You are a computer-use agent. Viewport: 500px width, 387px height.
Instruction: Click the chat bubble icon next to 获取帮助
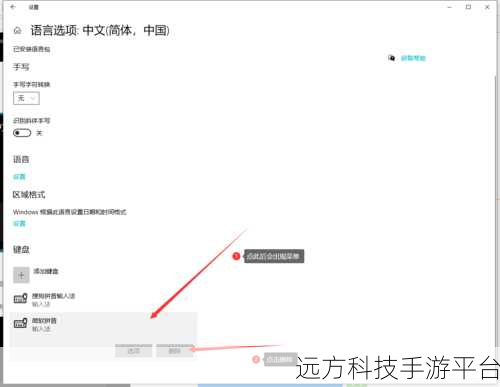coord(391,58)
